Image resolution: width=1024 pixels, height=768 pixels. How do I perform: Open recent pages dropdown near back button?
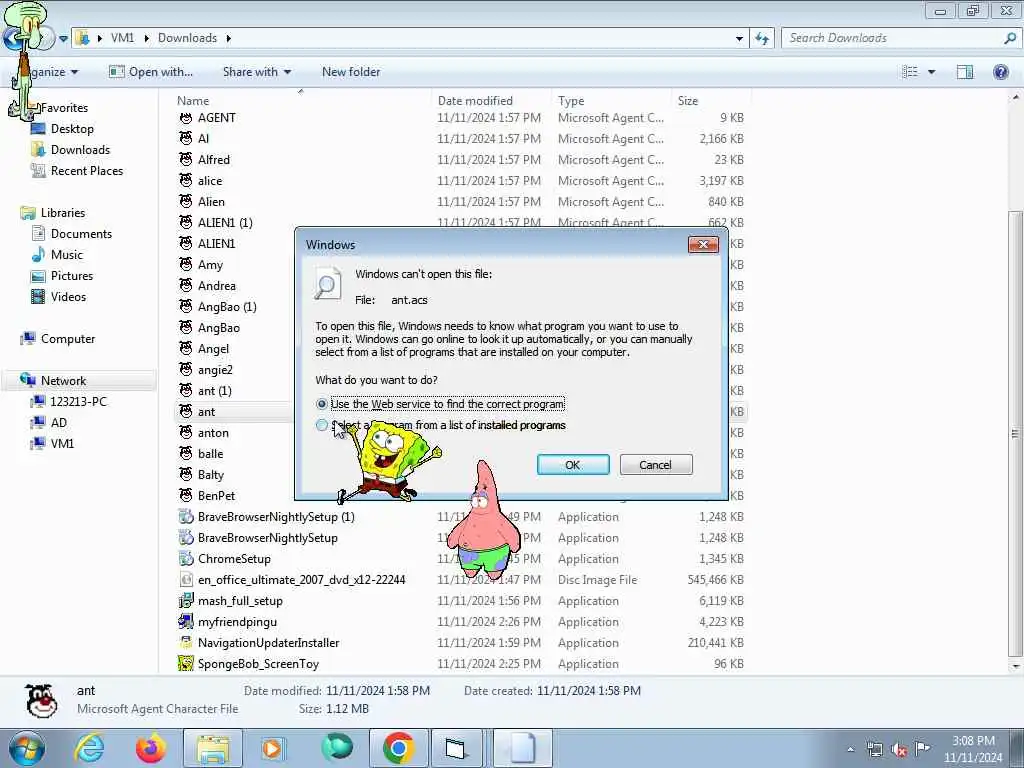(x=63, y=39)
